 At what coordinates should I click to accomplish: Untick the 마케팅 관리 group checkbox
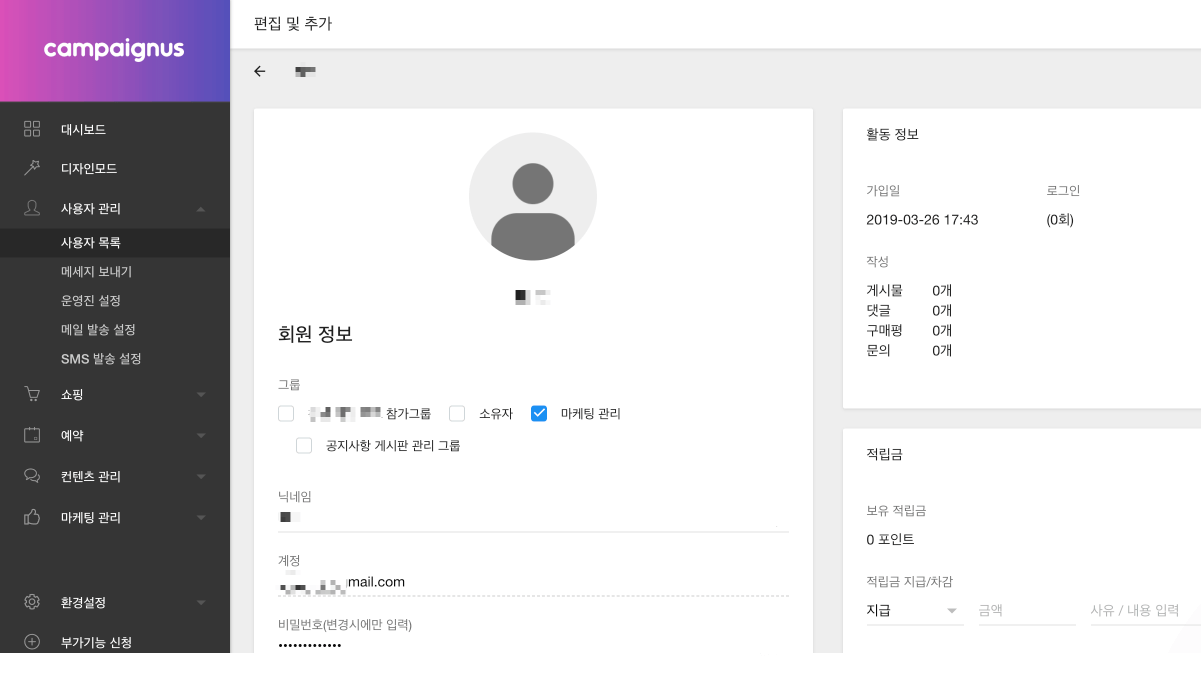click(x=539, y=413)
